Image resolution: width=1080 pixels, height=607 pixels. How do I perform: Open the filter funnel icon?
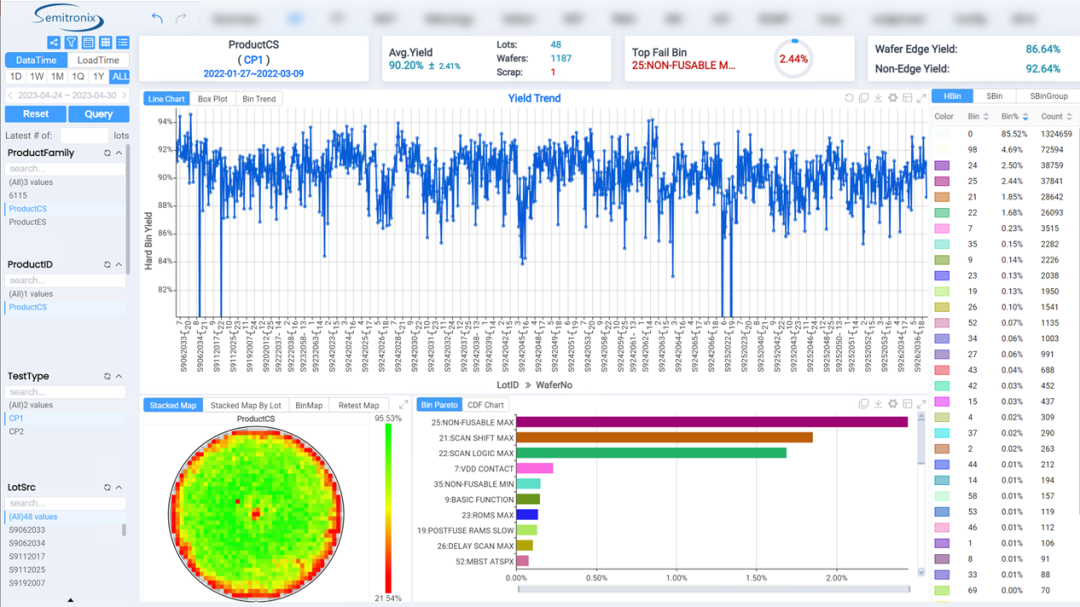71,42
